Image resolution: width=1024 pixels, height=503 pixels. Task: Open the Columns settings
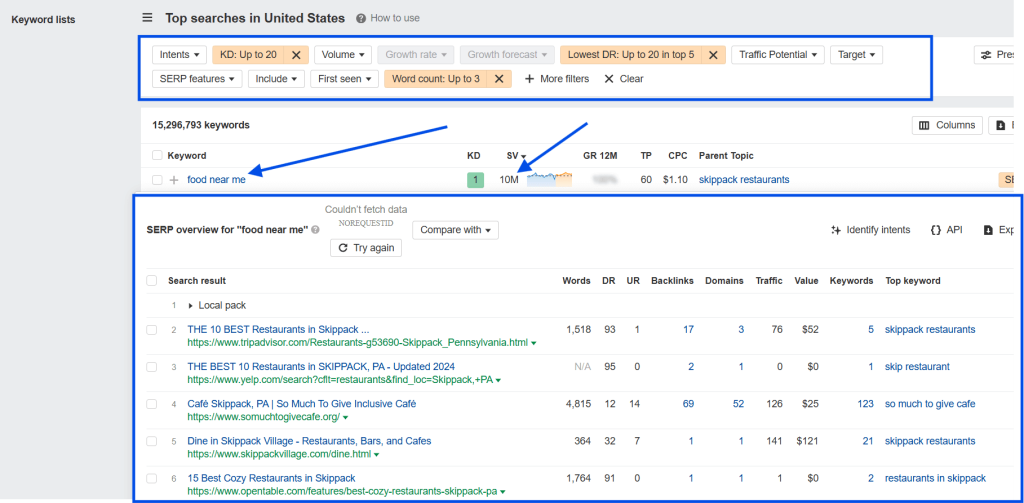tap(947, 125)
